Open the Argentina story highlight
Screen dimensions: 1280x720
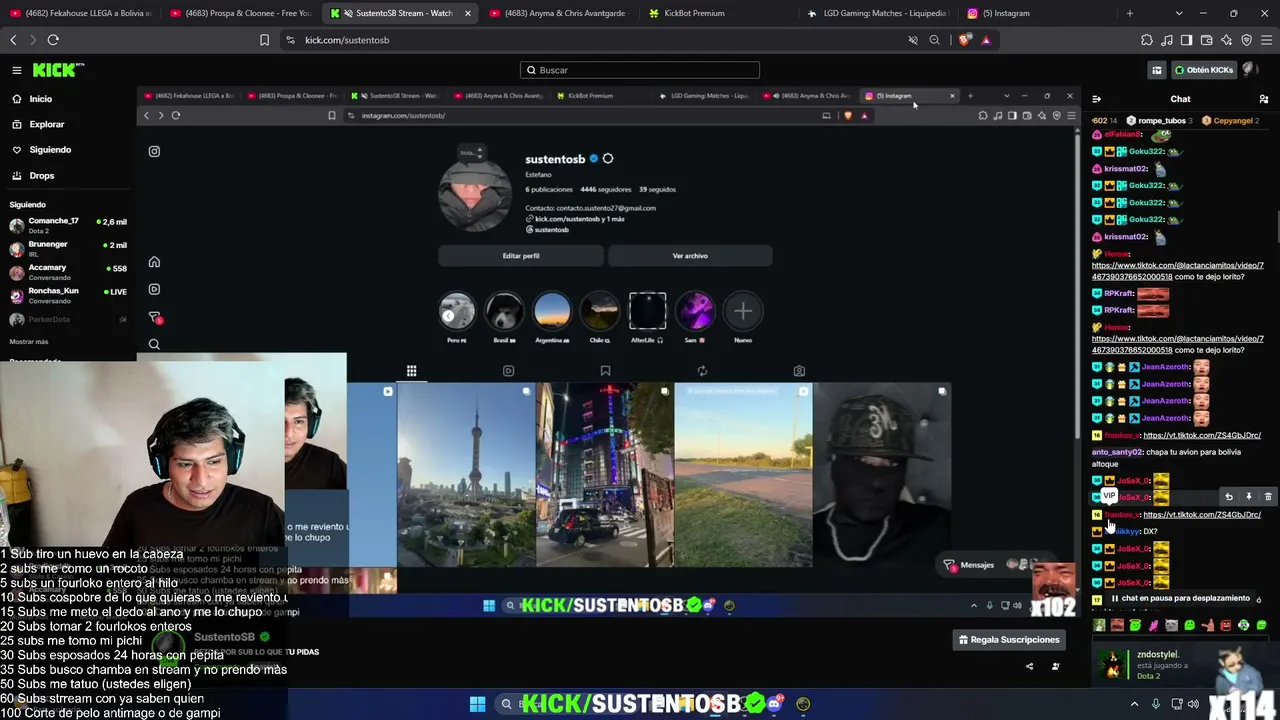point(552,312)
